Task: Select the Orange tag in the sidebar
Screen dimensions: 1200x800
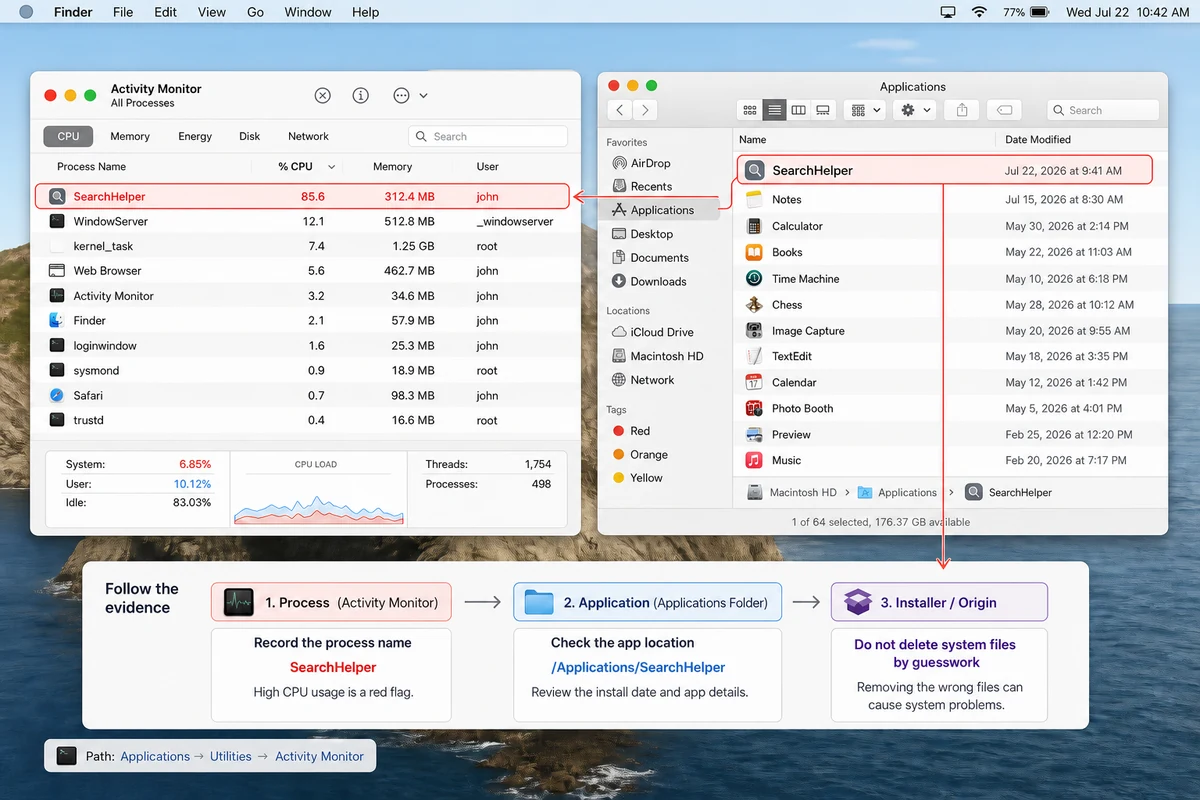Action: (649, 454)
